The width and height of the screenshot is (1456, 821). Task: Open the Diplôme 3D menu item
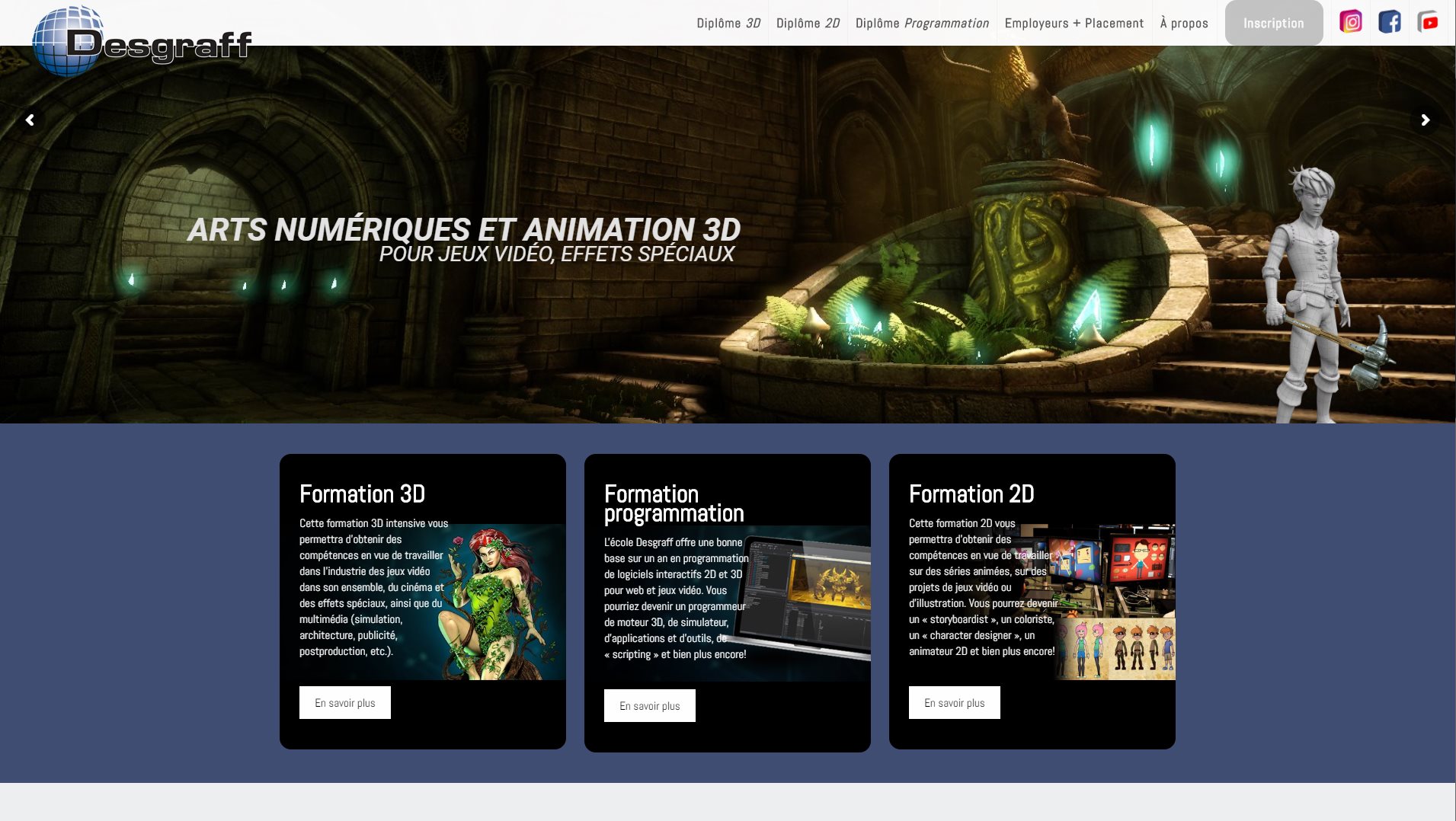coord(728,23)
